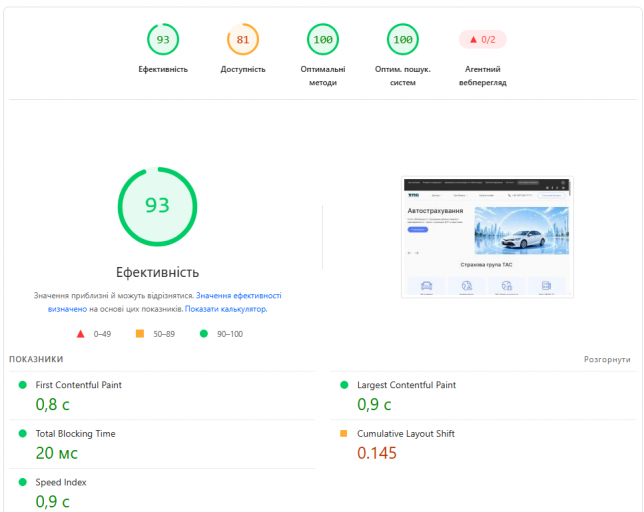Select the 100 Оптимальні методи gauge
644x512 pixels.
pos(323,39)
